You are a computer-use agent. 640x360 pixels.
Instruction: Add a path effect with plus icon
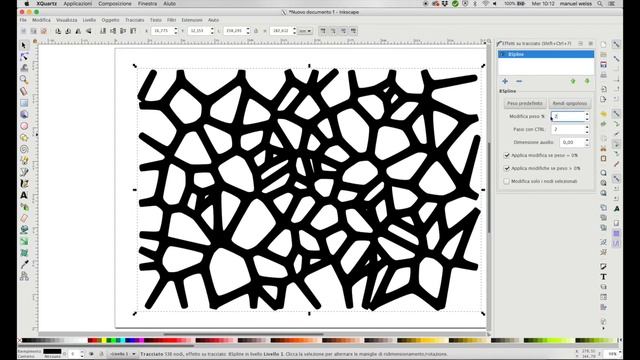[x=505, y=81]
